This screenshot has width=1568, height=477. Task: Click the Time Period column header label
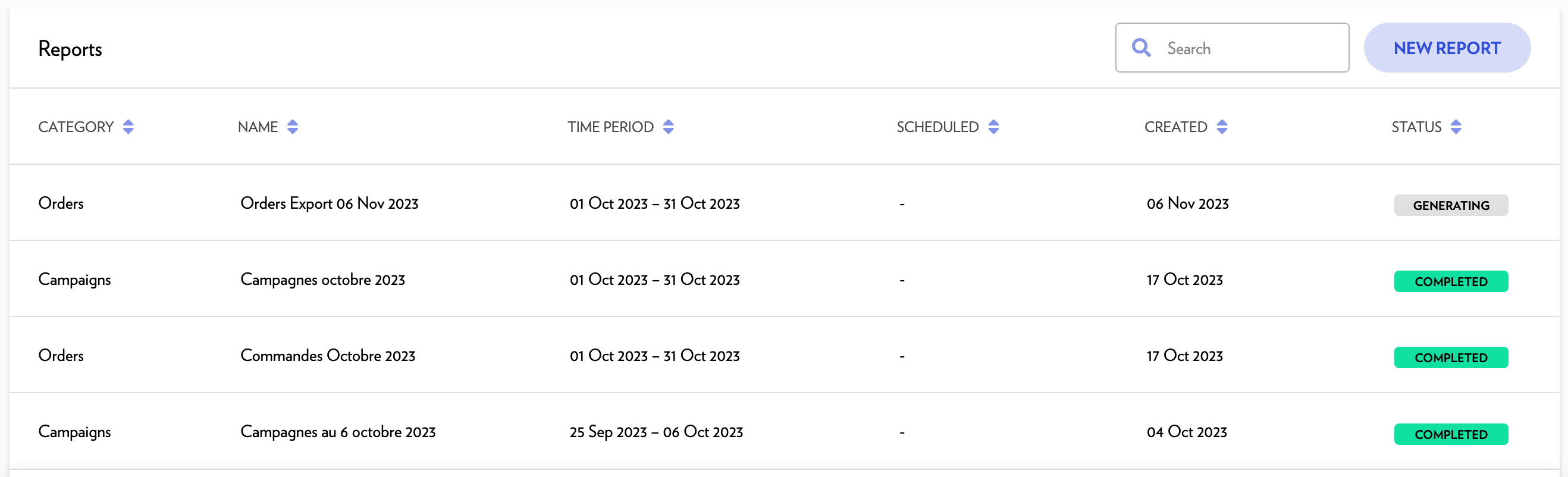point(610,127)
